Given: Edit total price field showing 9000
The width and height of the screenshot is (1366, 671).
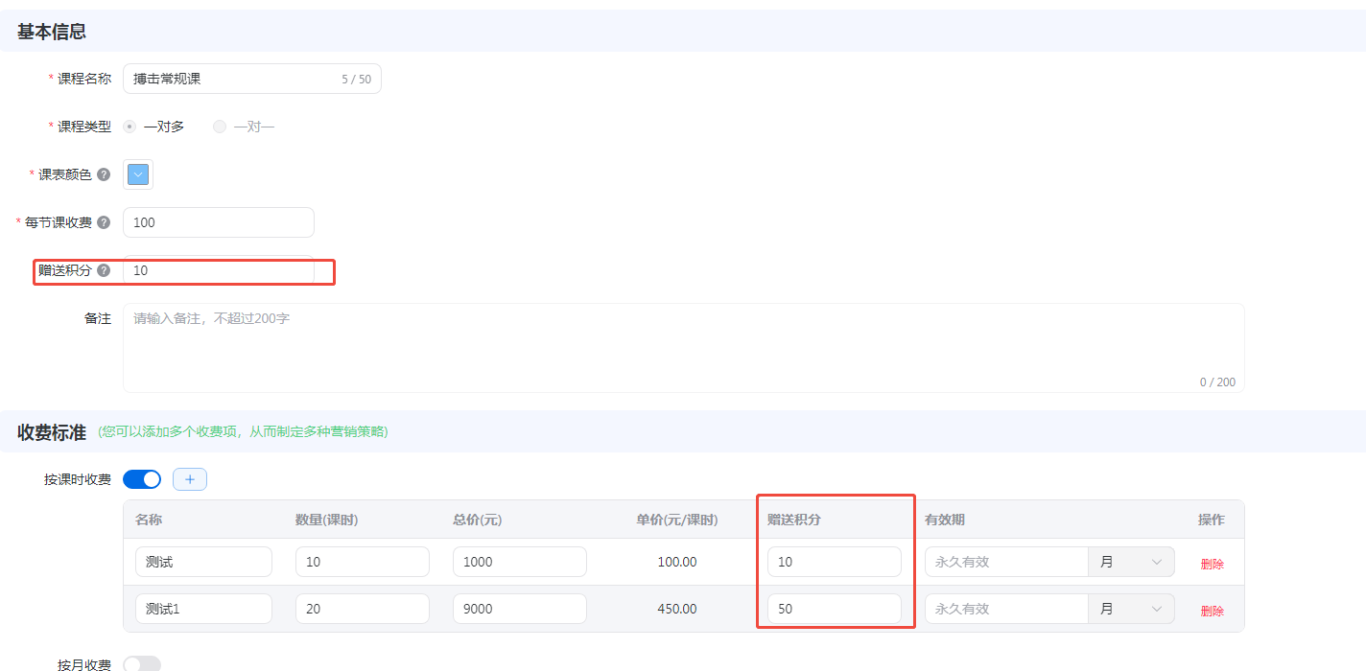Looking at the screenshot, I should click(519, 609).
